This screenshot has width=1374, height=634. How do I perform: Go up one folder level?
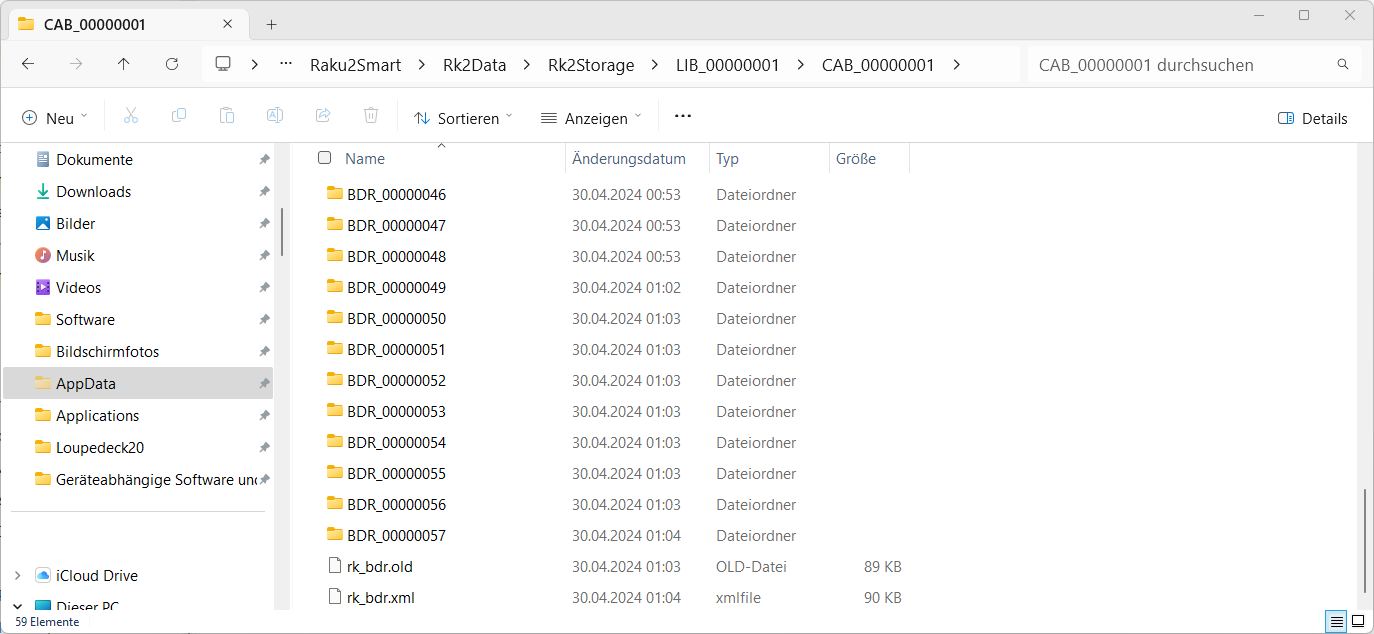click(x=124, y=64)
